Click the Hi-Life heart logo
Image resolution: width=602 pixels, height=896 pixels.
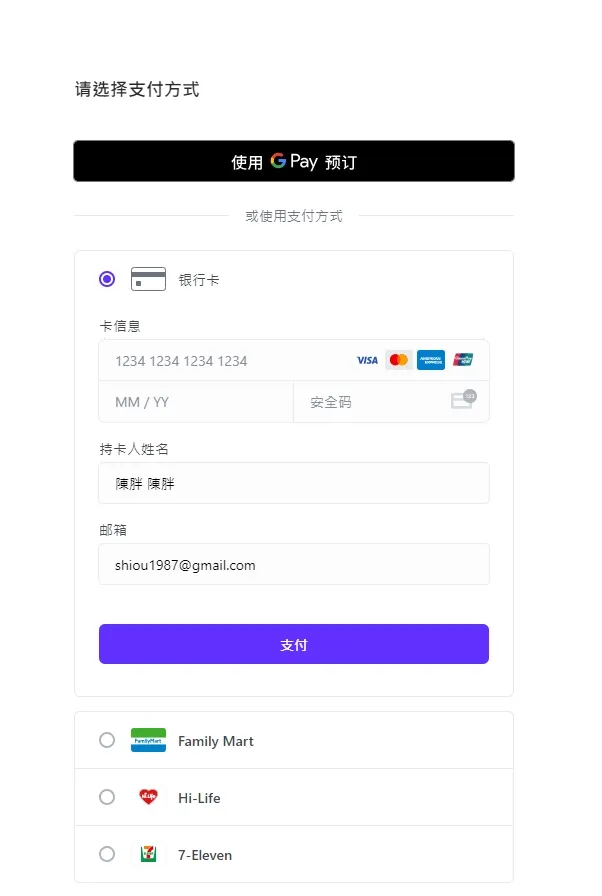coord(148,797)
